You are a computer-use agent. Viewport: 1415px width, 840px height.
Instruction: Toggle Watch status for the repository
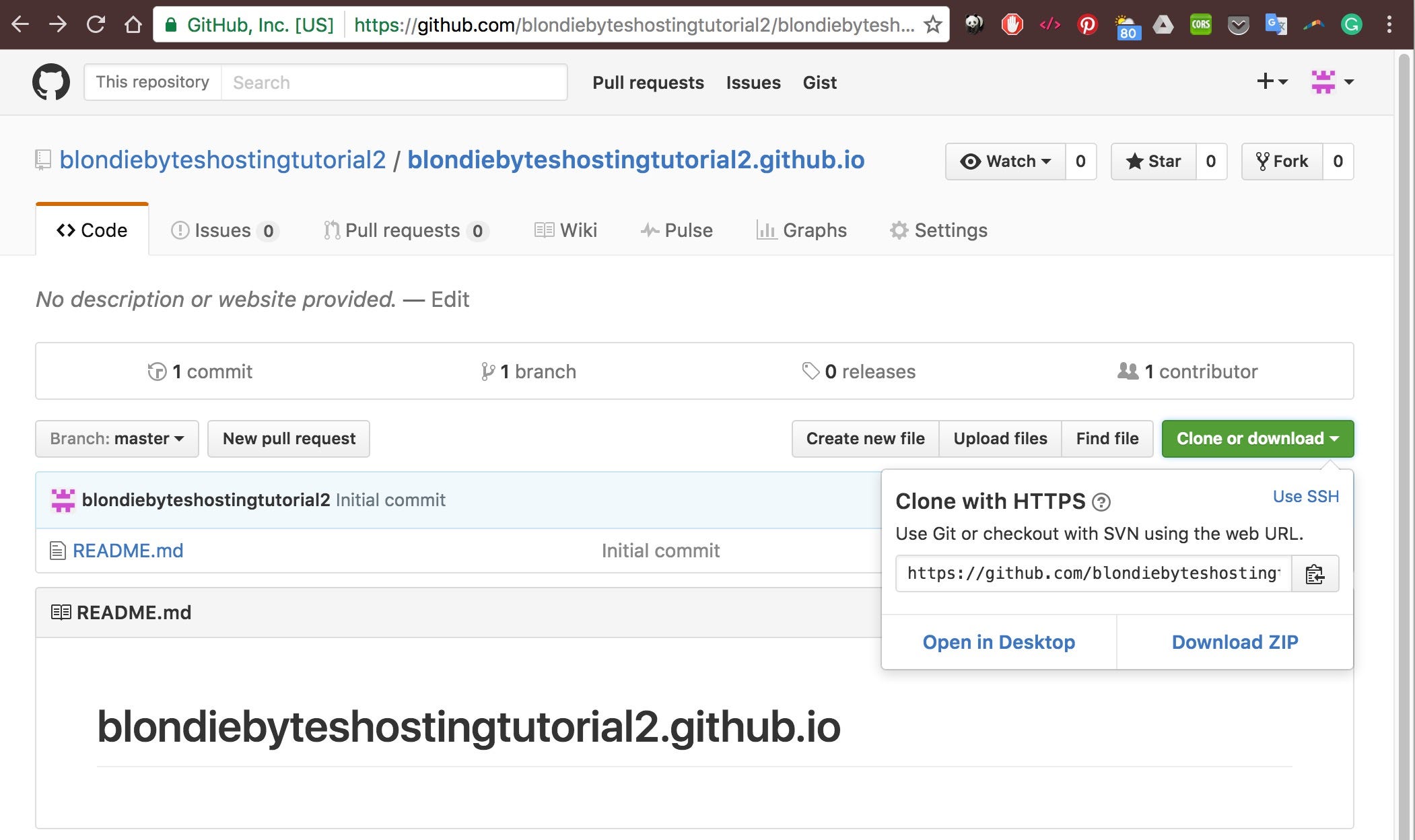click(1006, 161)
